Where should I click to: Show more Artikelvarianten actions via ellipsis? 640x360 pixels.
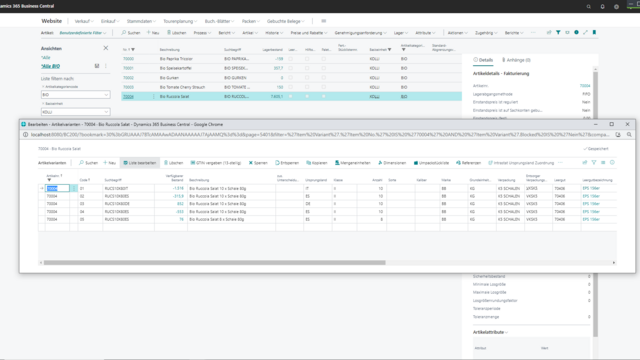pyautogui.click(x=560, y=163)
